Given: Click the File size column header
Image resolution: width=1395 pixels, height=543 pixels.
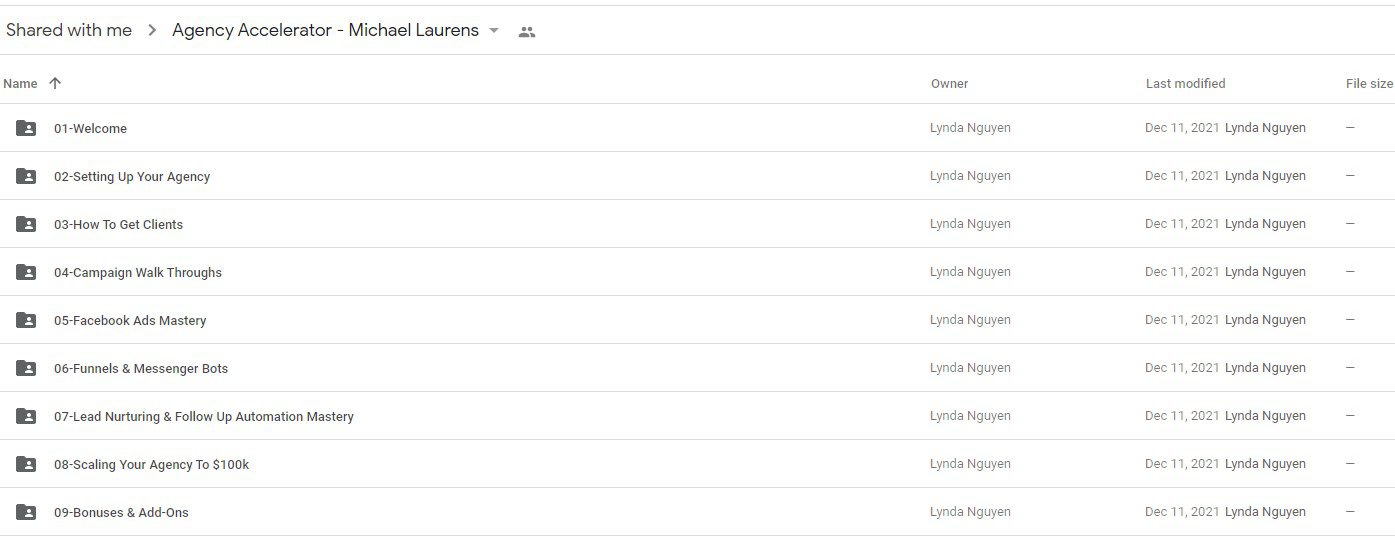Looking at the screenshot, I should coord(1369,84).
